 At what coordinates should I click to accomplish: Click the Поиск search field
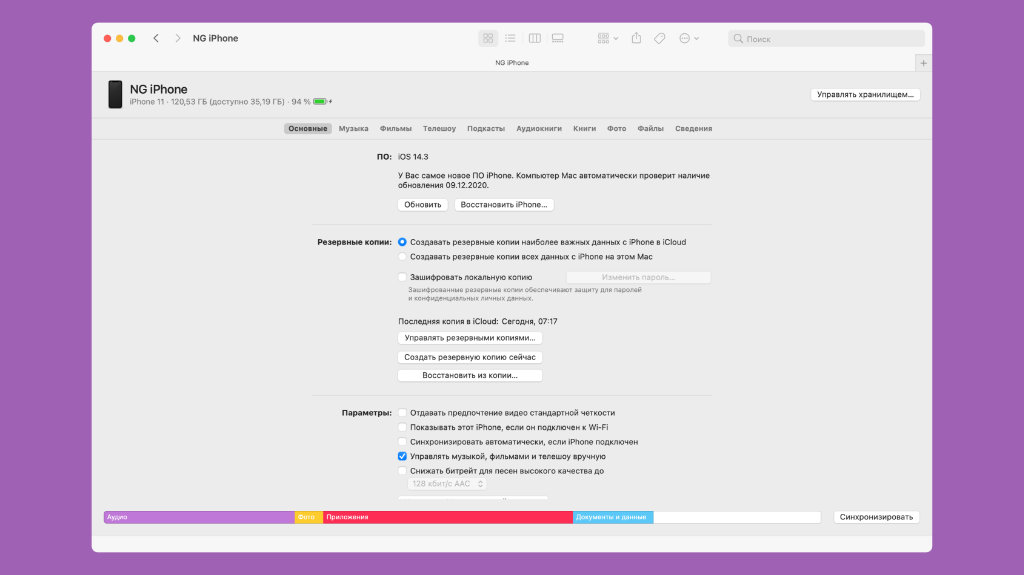coord(826,39)
